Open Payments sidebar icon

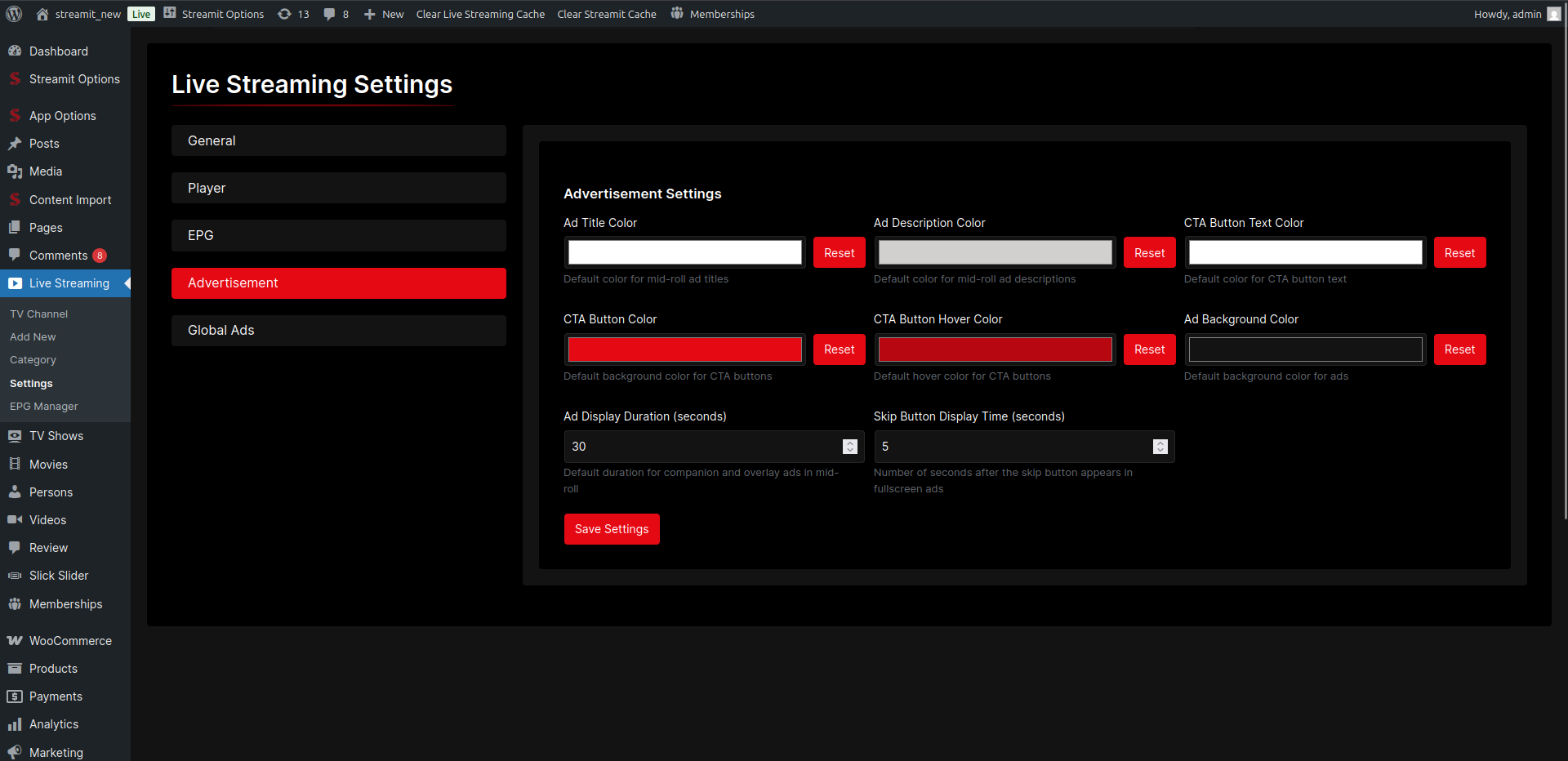[15, 696]
